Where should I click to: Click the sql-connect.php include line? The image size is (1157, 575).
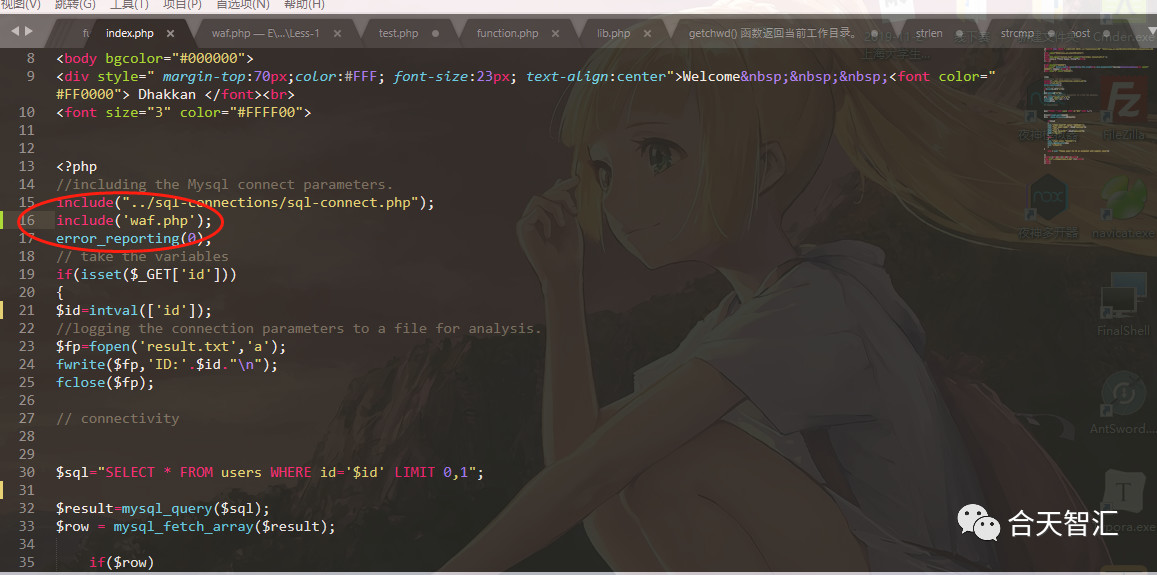(246, 202)
